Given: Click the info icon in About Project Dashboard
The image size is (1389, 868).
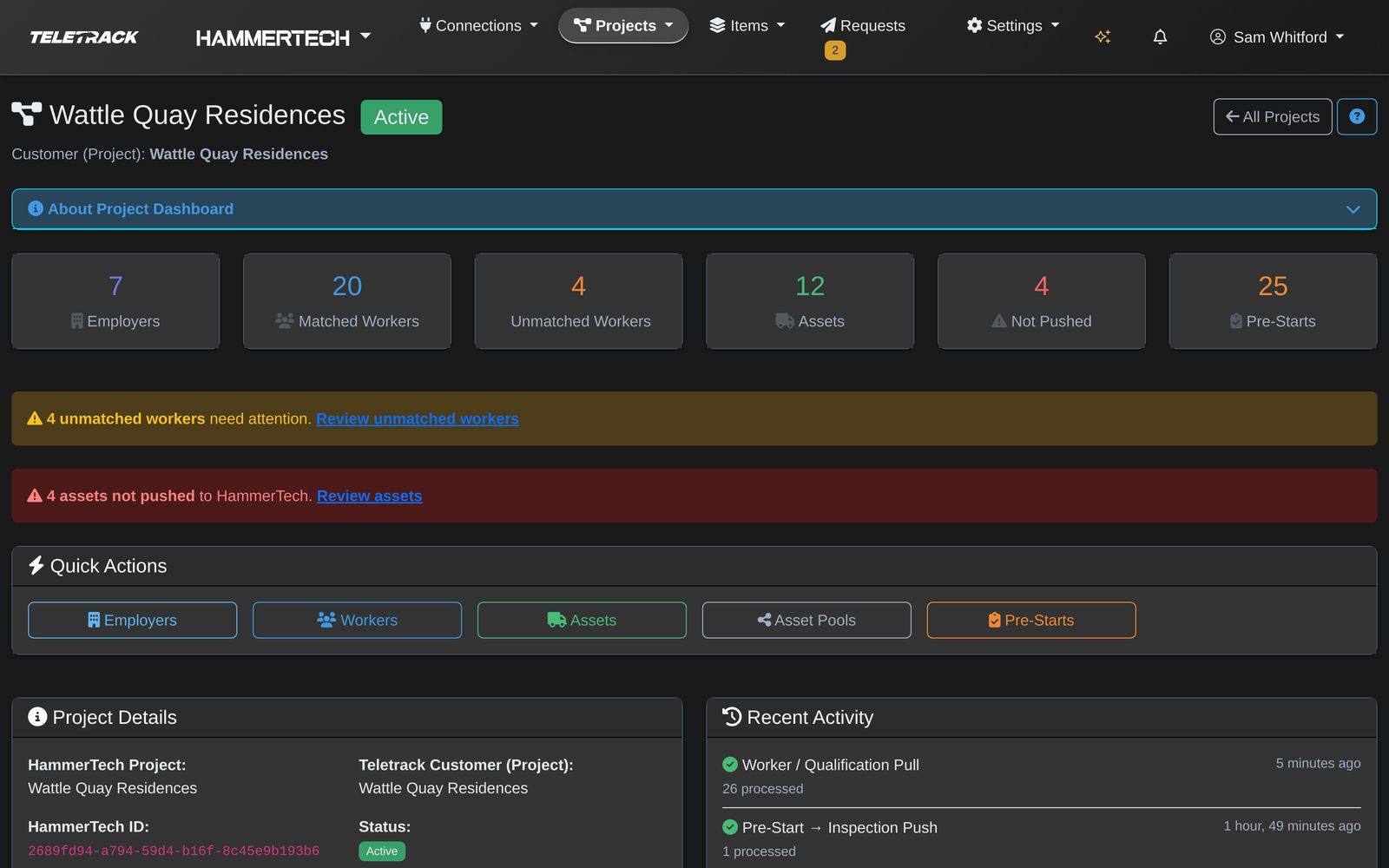Looking at the screenshot, I should (36, 208).
